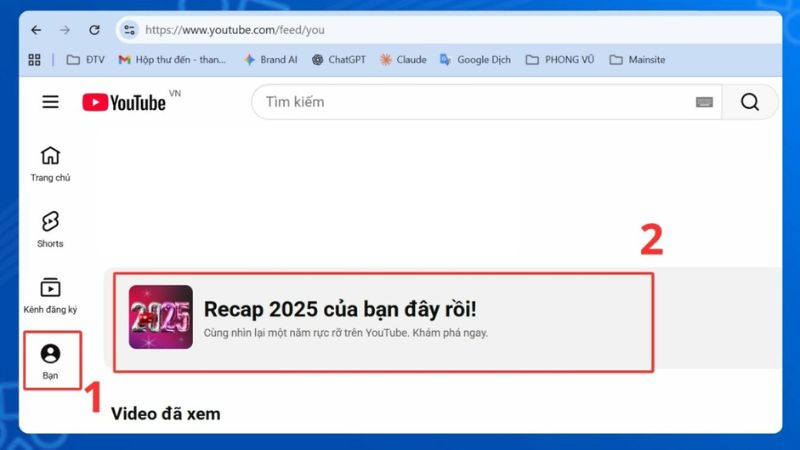Go to Trang chủ in the sidebar
Viewport: 800px width, 450px height.
50,164
